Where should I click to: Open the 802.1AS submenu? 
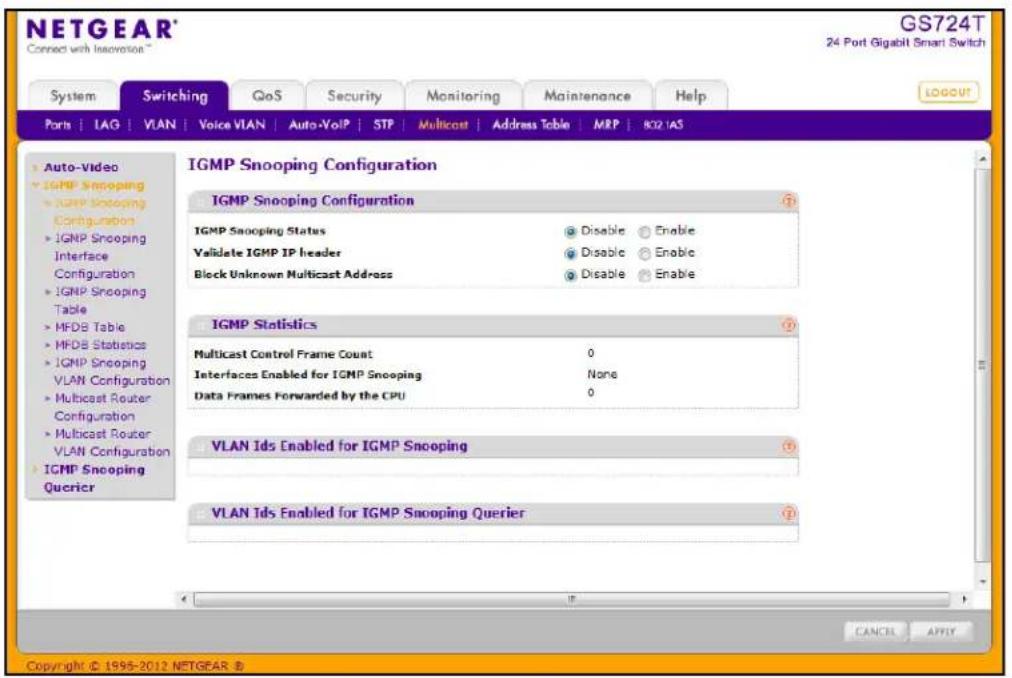(x=663, y=125)
